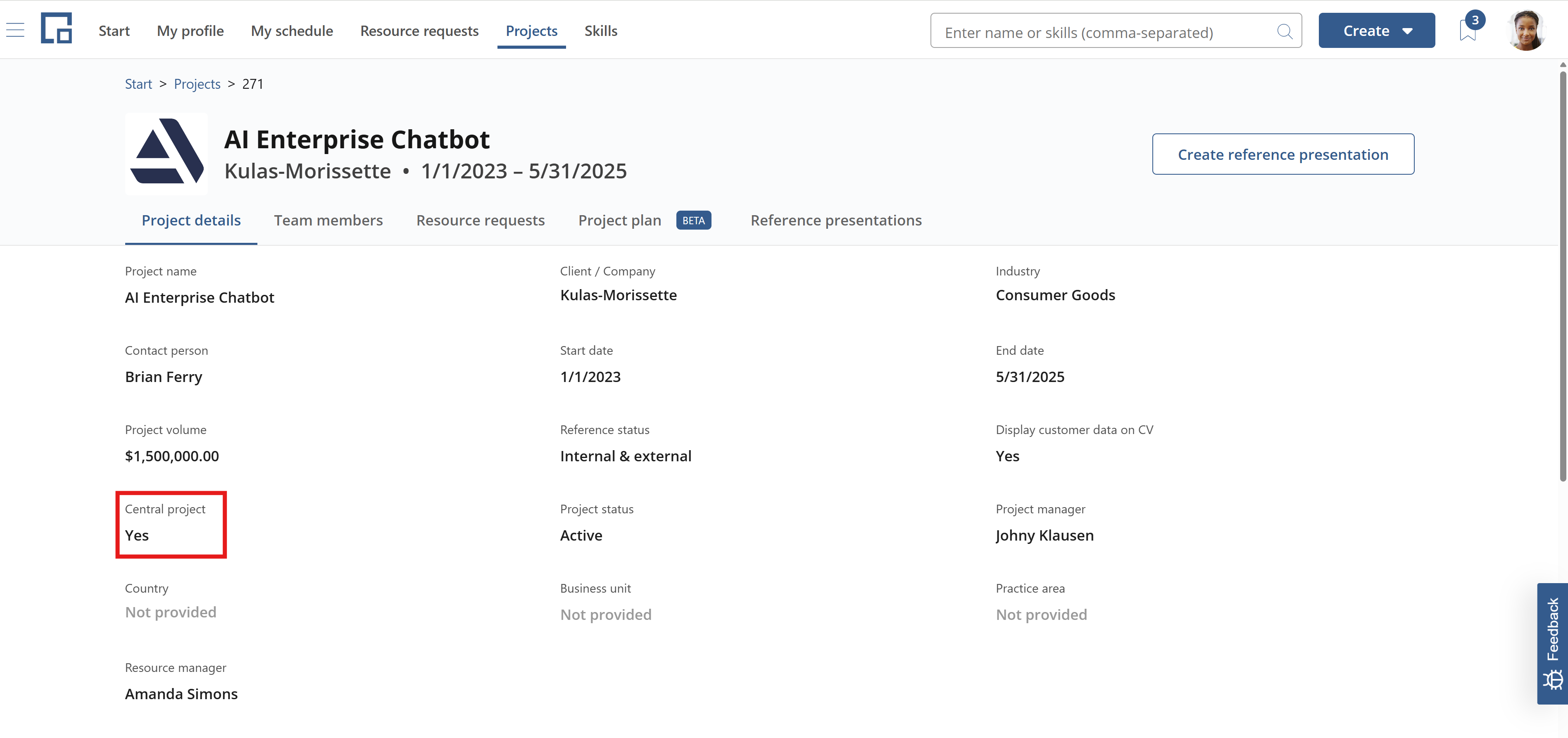Open My schedule in navigation
This screenshot has width=1568, height=738.
292,31
